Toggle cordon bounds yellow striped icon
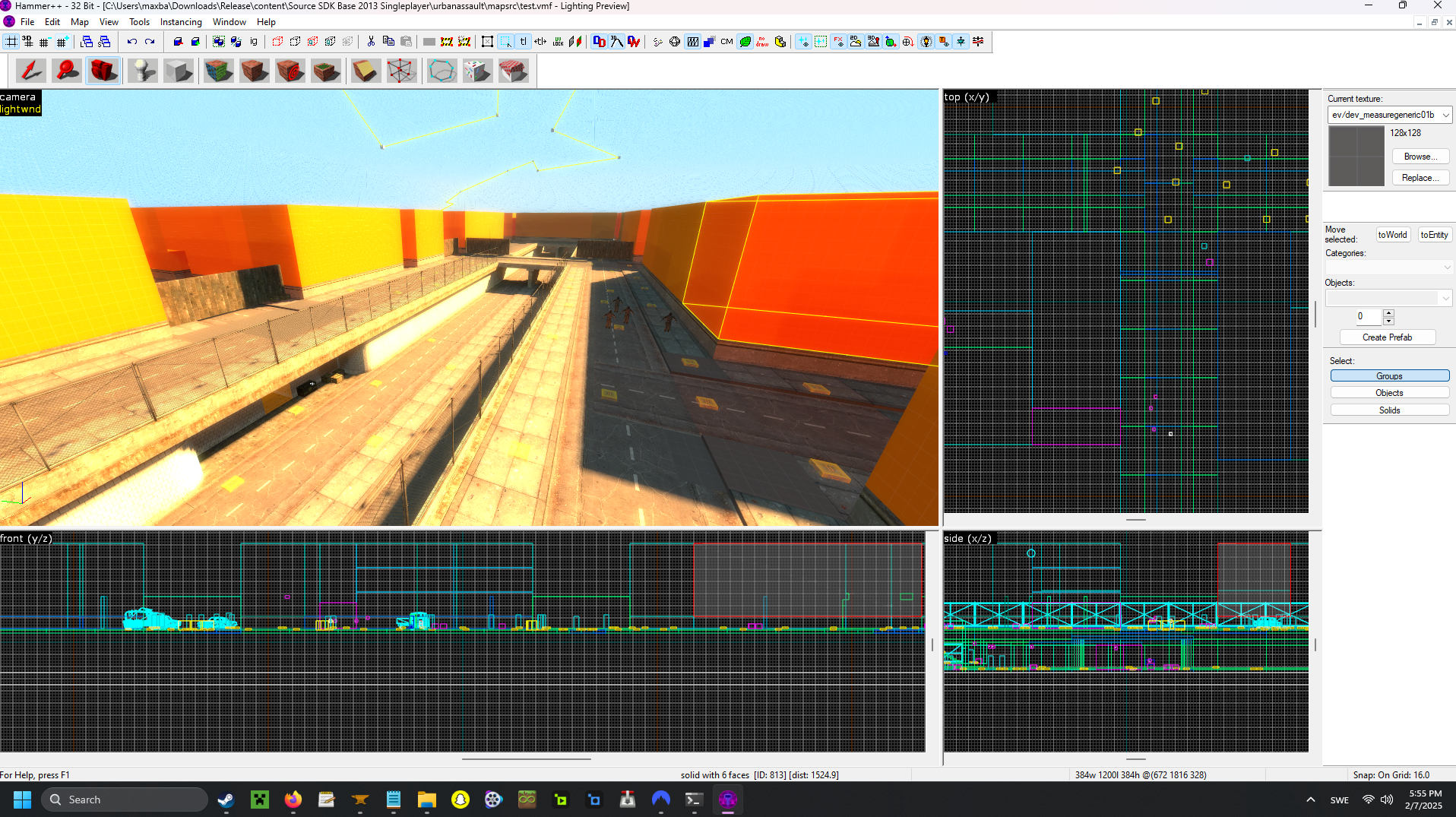The height and width of the screenshot is (817, 1456). (447, 42)
